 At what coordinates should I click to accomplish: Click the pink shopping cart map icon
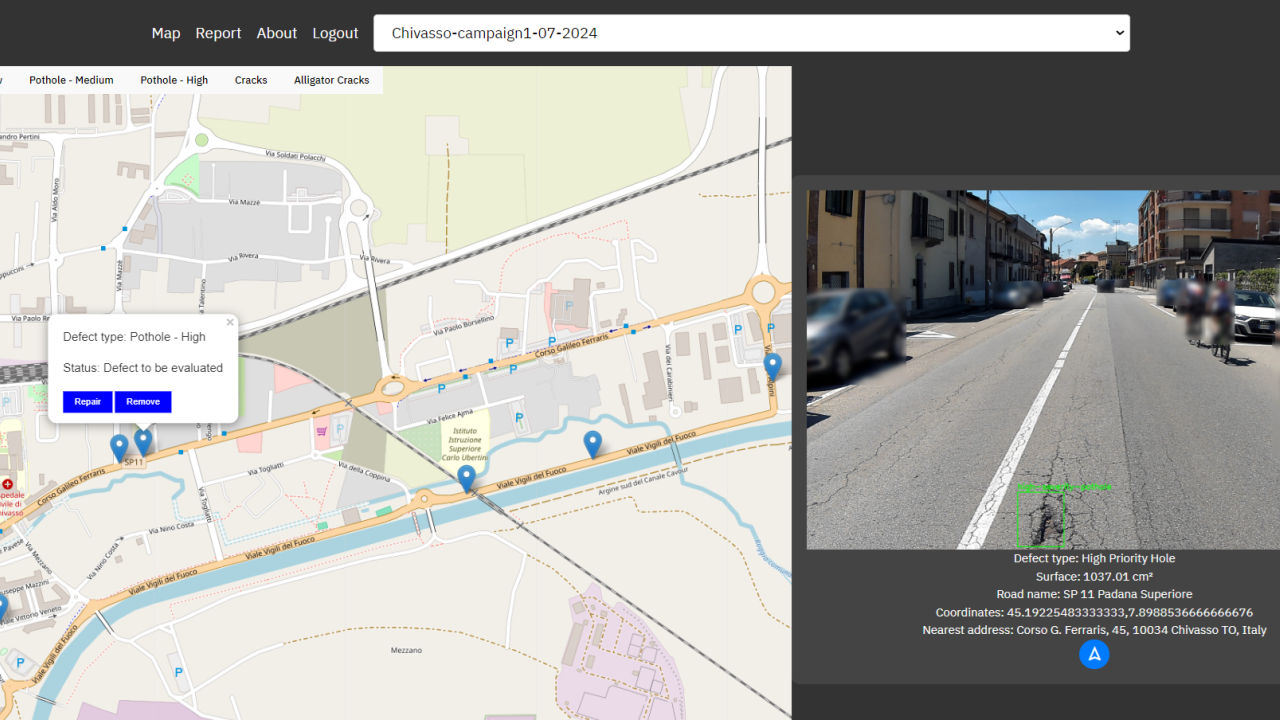tap(322, 431)
